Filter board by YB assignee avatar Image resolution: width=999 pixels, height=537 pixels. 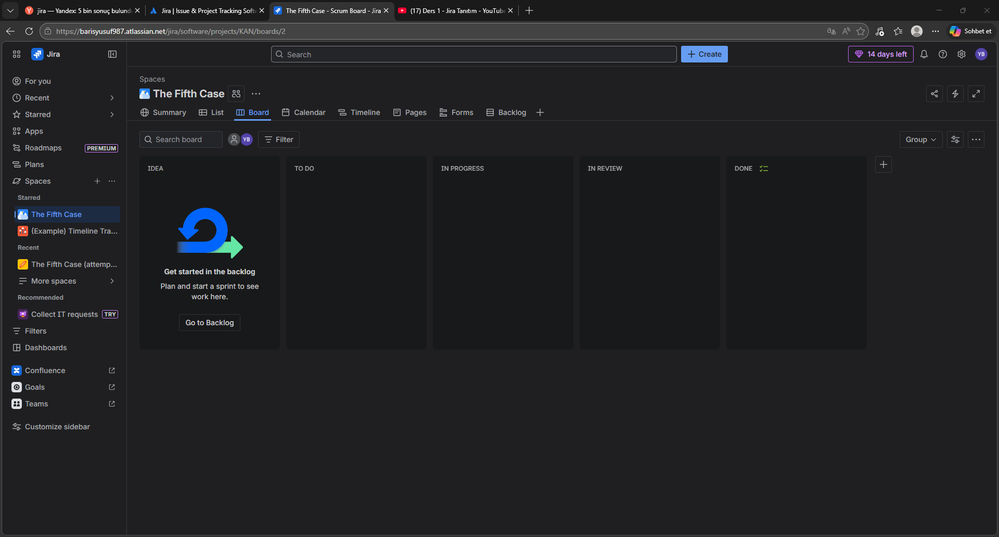click(247, 140)
